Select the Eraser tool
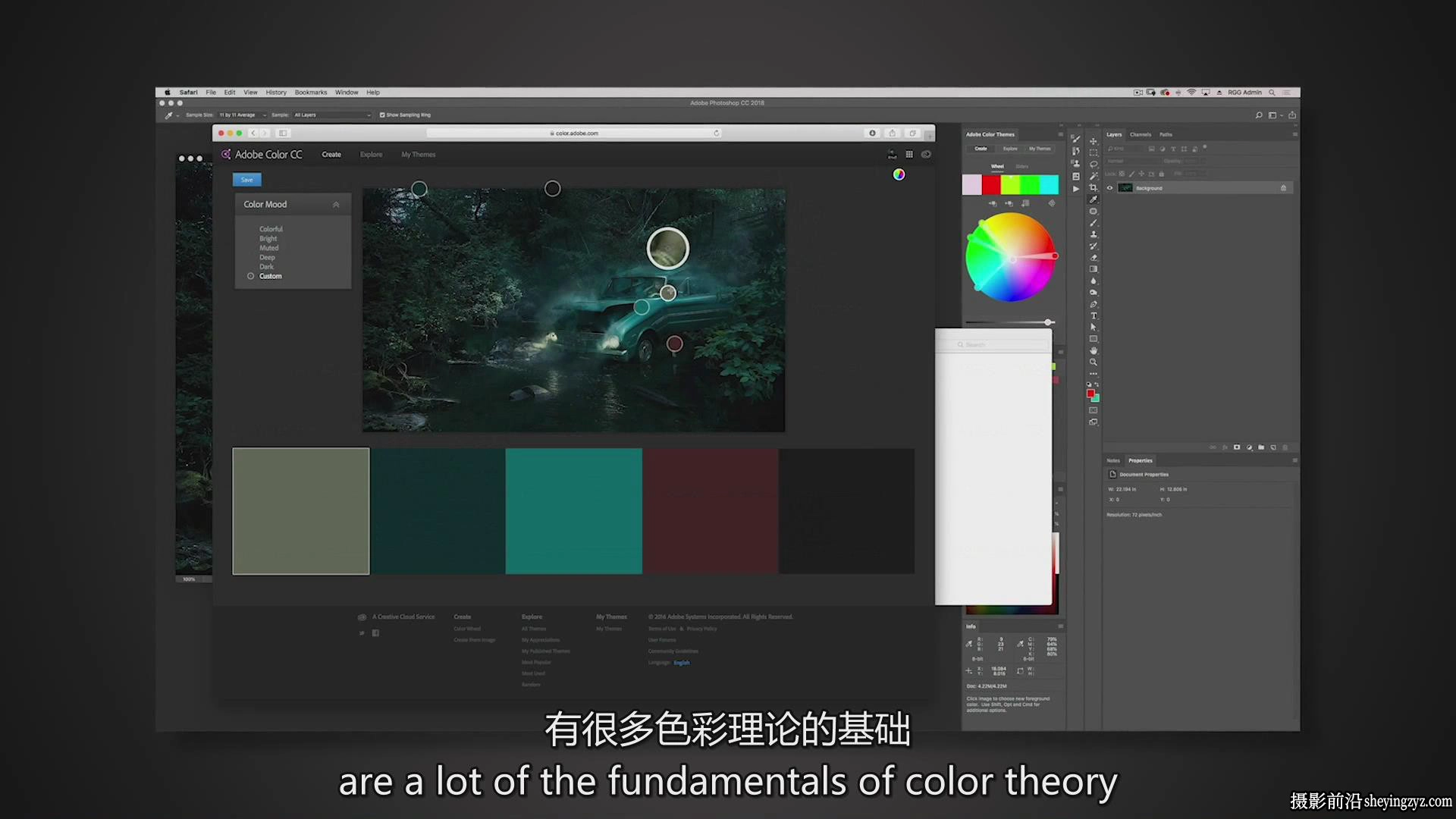This screenshot has height=819, width=1456. tap(1094, 258)
